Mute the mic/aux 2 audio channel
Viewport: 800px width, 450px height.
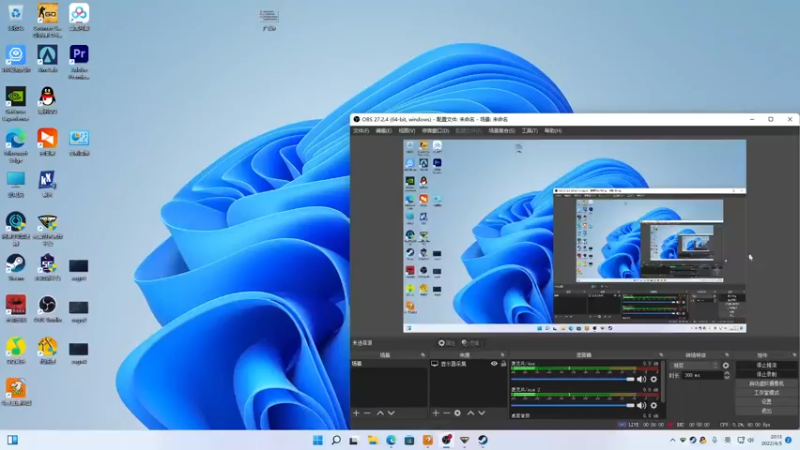641,405
